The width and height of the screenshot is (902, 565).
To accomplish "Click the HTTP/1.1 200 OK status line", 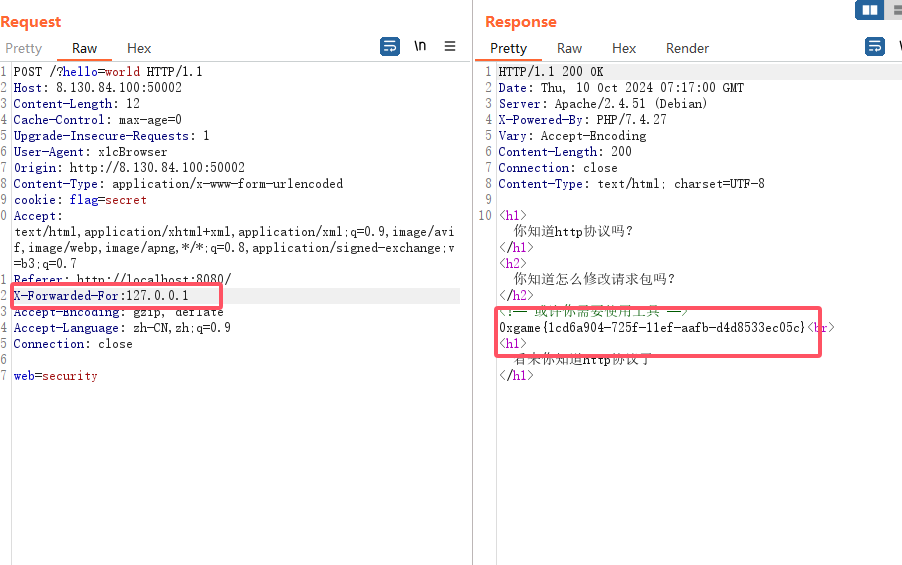I will coord(551,72).
